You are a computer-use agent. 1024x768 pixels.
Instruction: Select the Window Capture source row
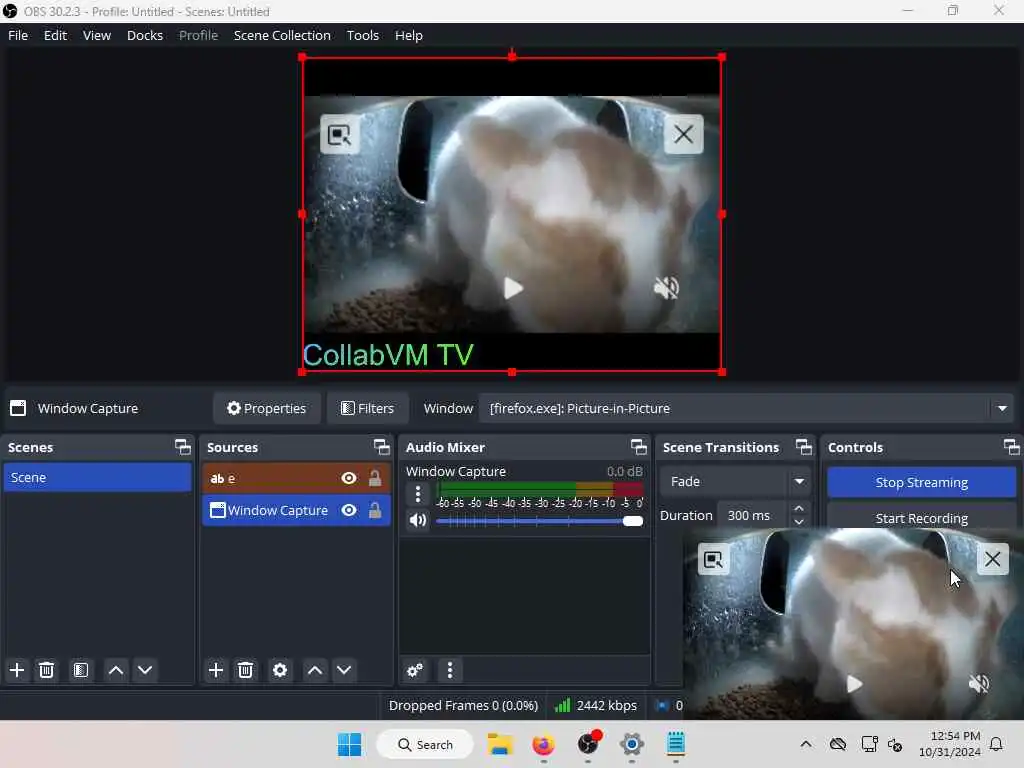pyautogui.click(x=296, y=510)
